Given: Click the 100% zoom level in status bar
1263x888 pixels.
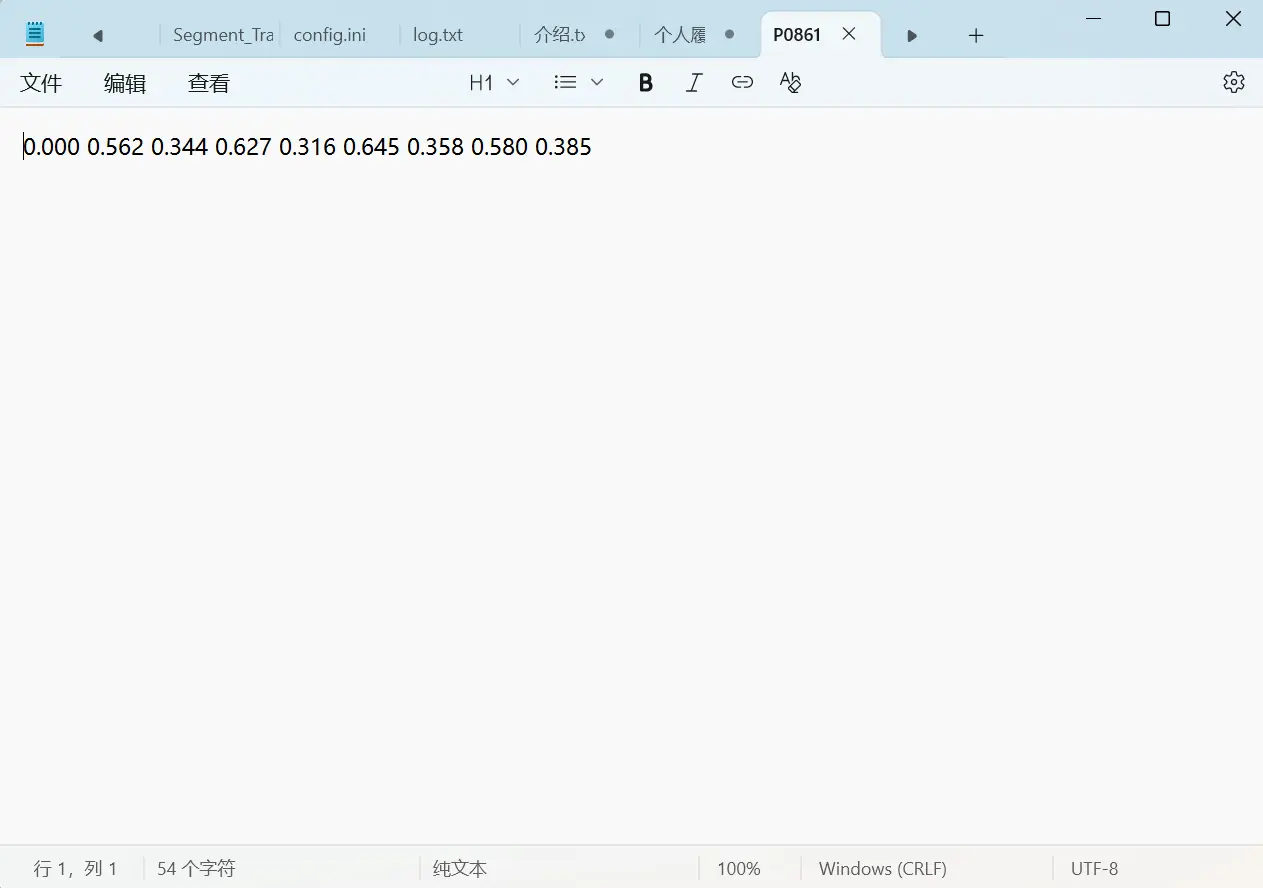Looking at the screenshot, I should 738,869.
